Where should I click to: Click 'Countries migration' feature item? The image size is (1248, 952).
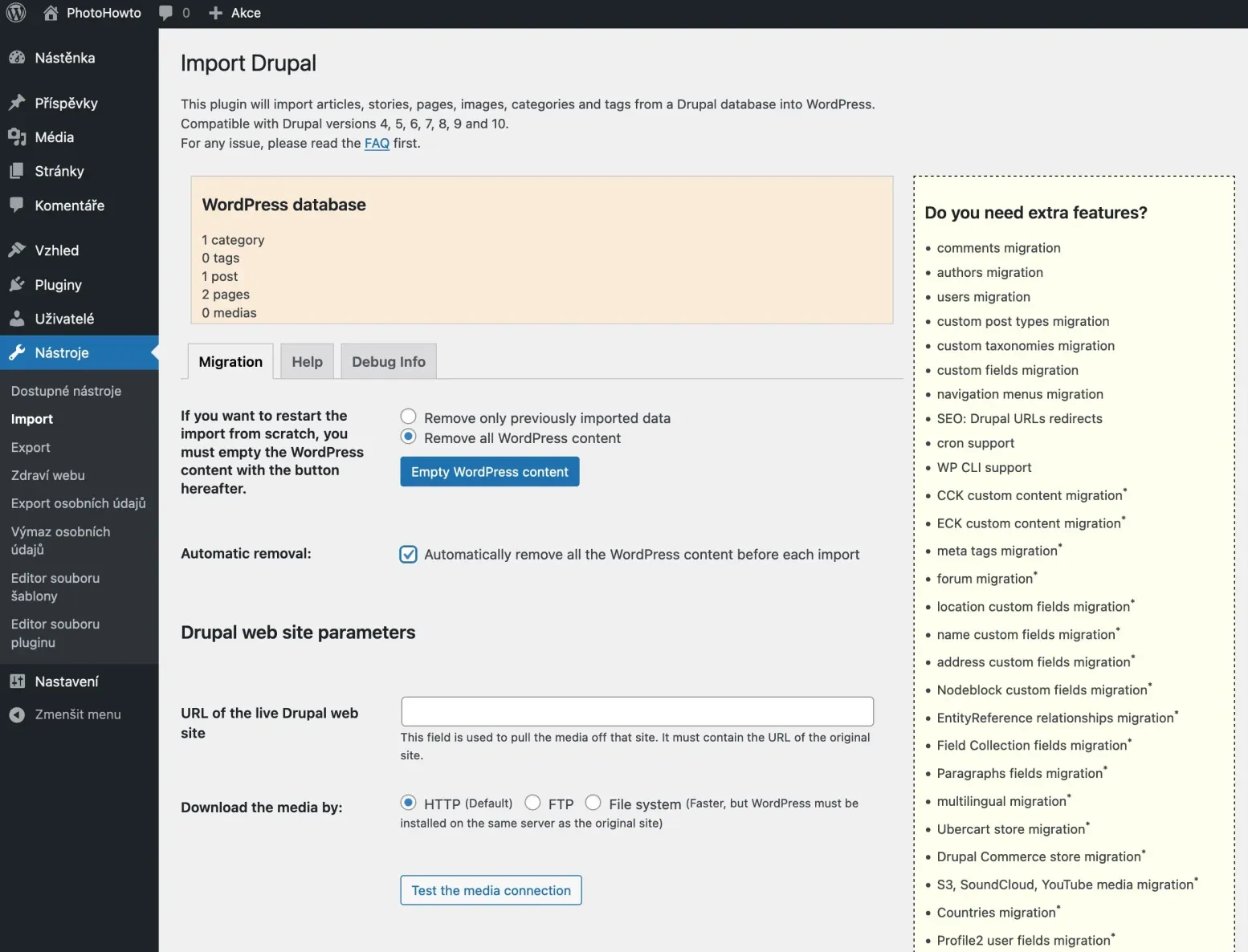[x=997, y=913]
